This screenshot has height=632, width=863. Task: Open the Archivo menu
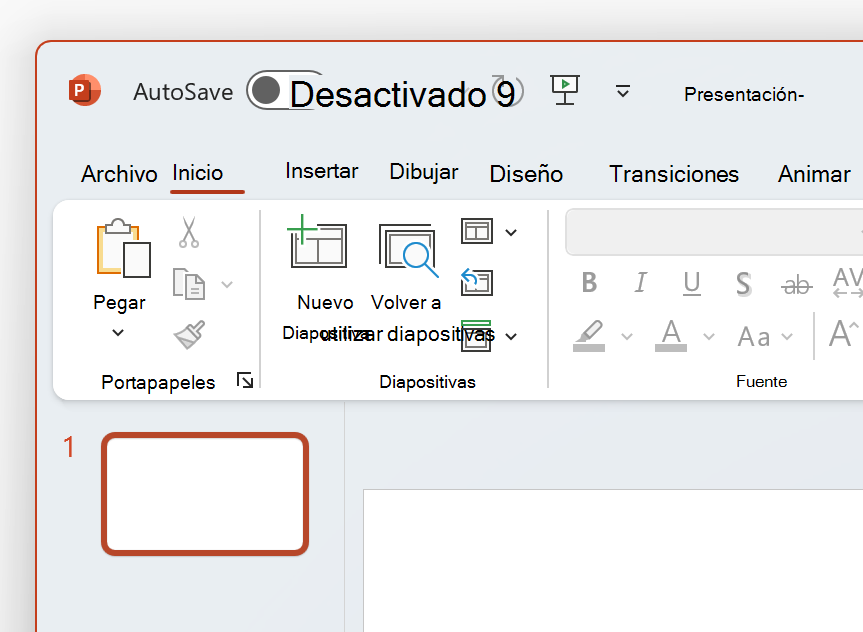click(119, 174)
